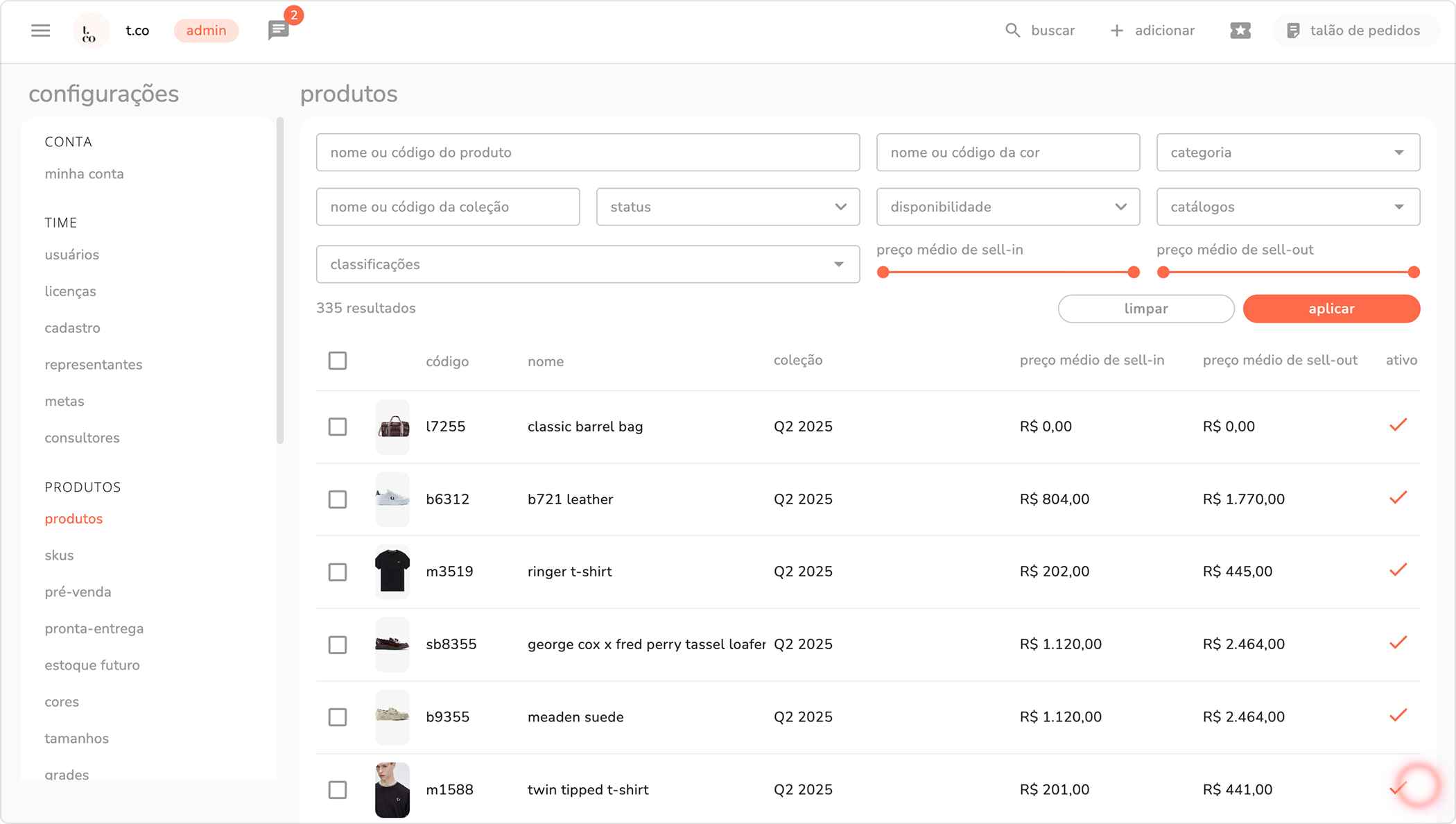Toggle the select-all checkbox in table header
Viewport: 1456px width, 824px height.
pos(338,361)
